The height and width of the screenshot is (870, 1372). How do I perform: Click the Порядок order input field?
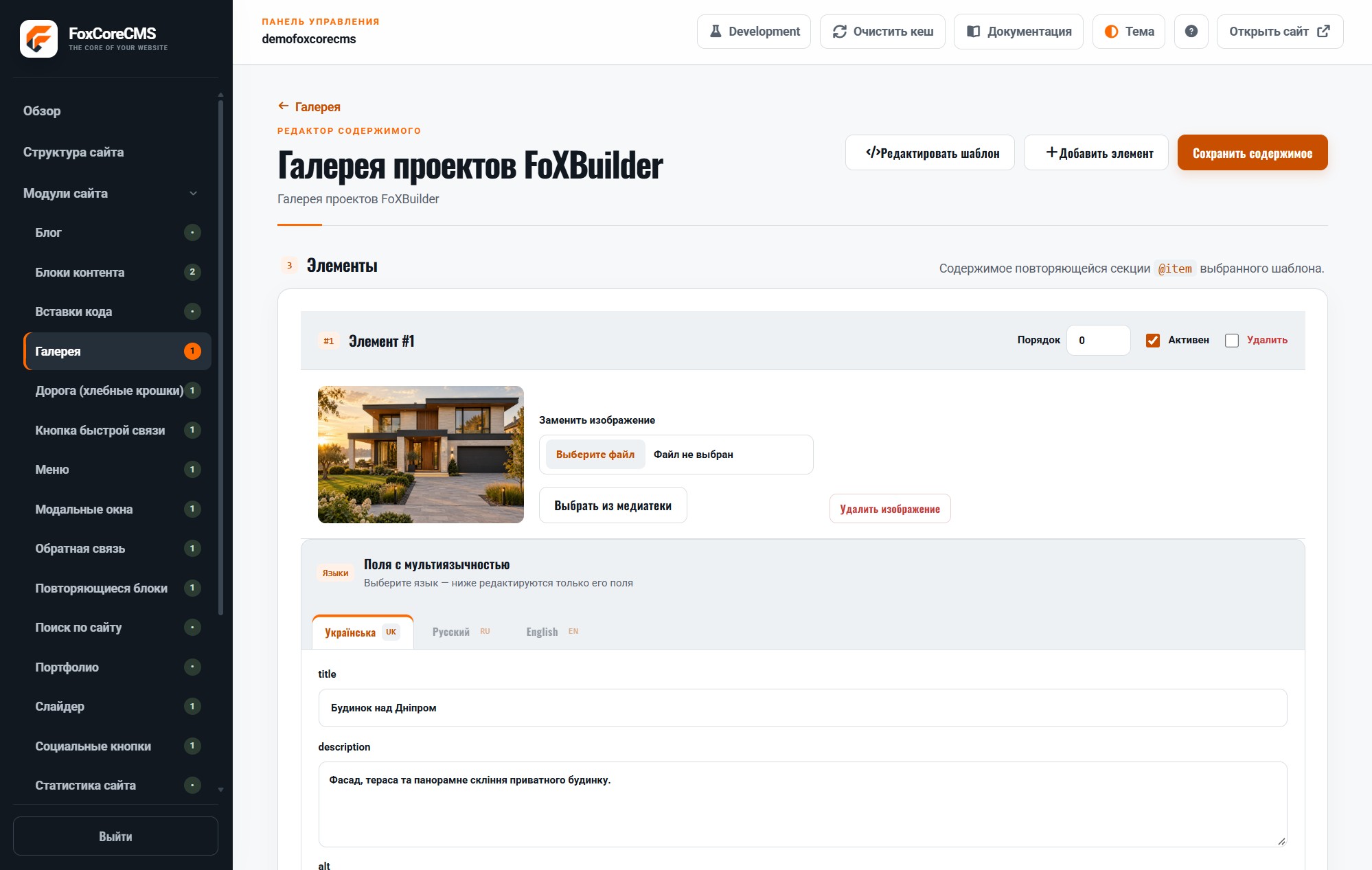pyautogui.click(x=1099, y=341)
